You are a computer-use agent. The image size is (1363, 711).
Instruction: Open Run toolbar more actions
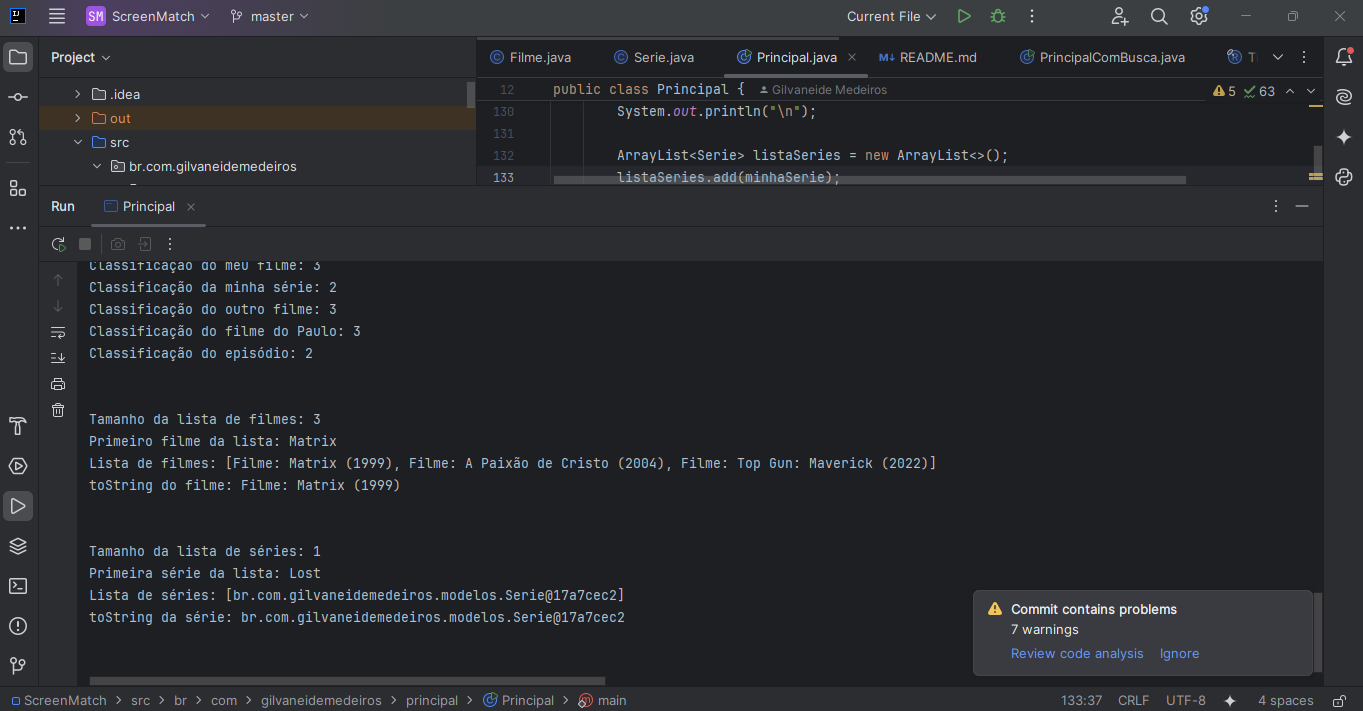[170, 244]
